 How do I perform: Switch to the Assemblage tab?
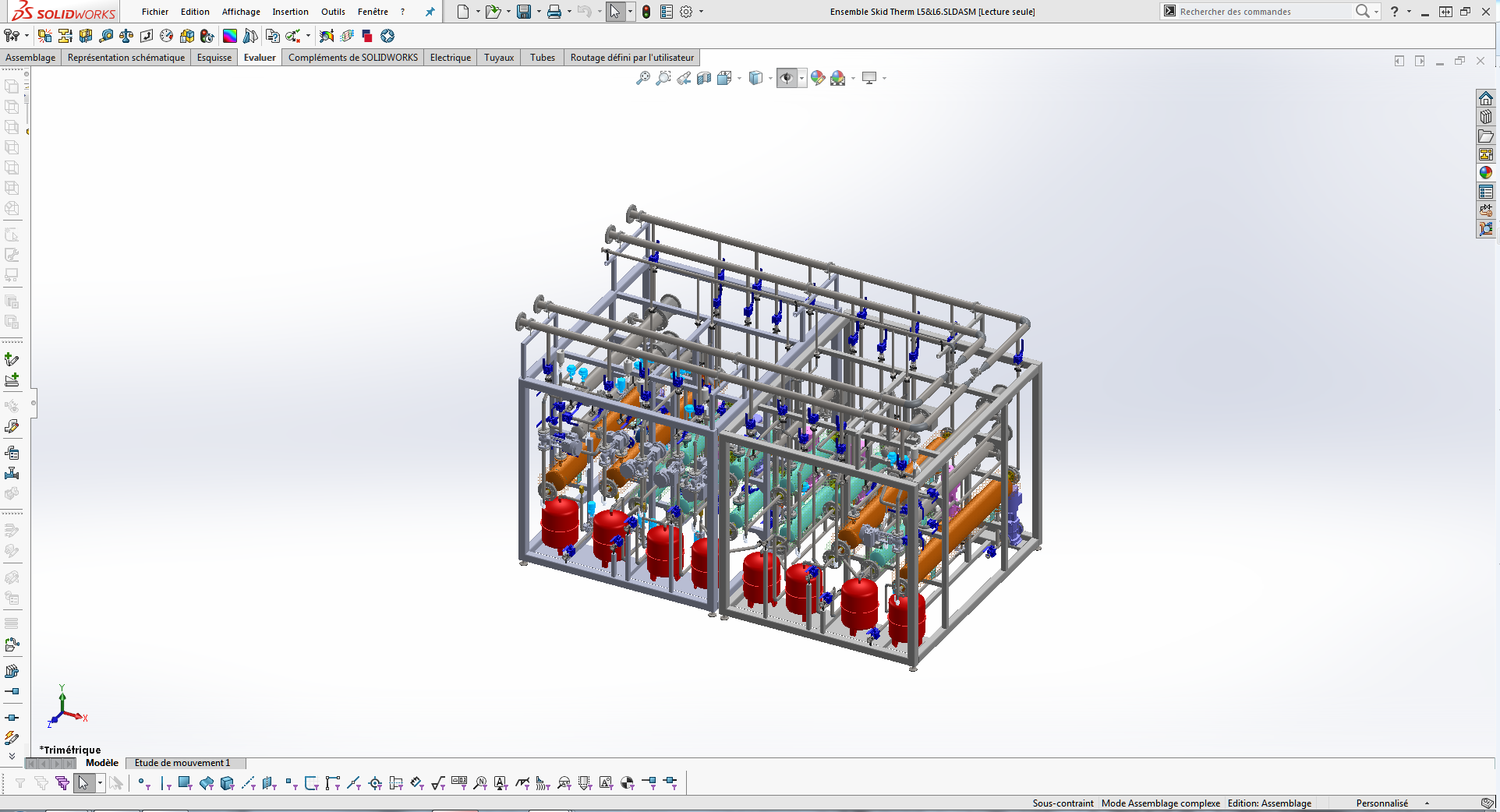[x=30, y=58]
